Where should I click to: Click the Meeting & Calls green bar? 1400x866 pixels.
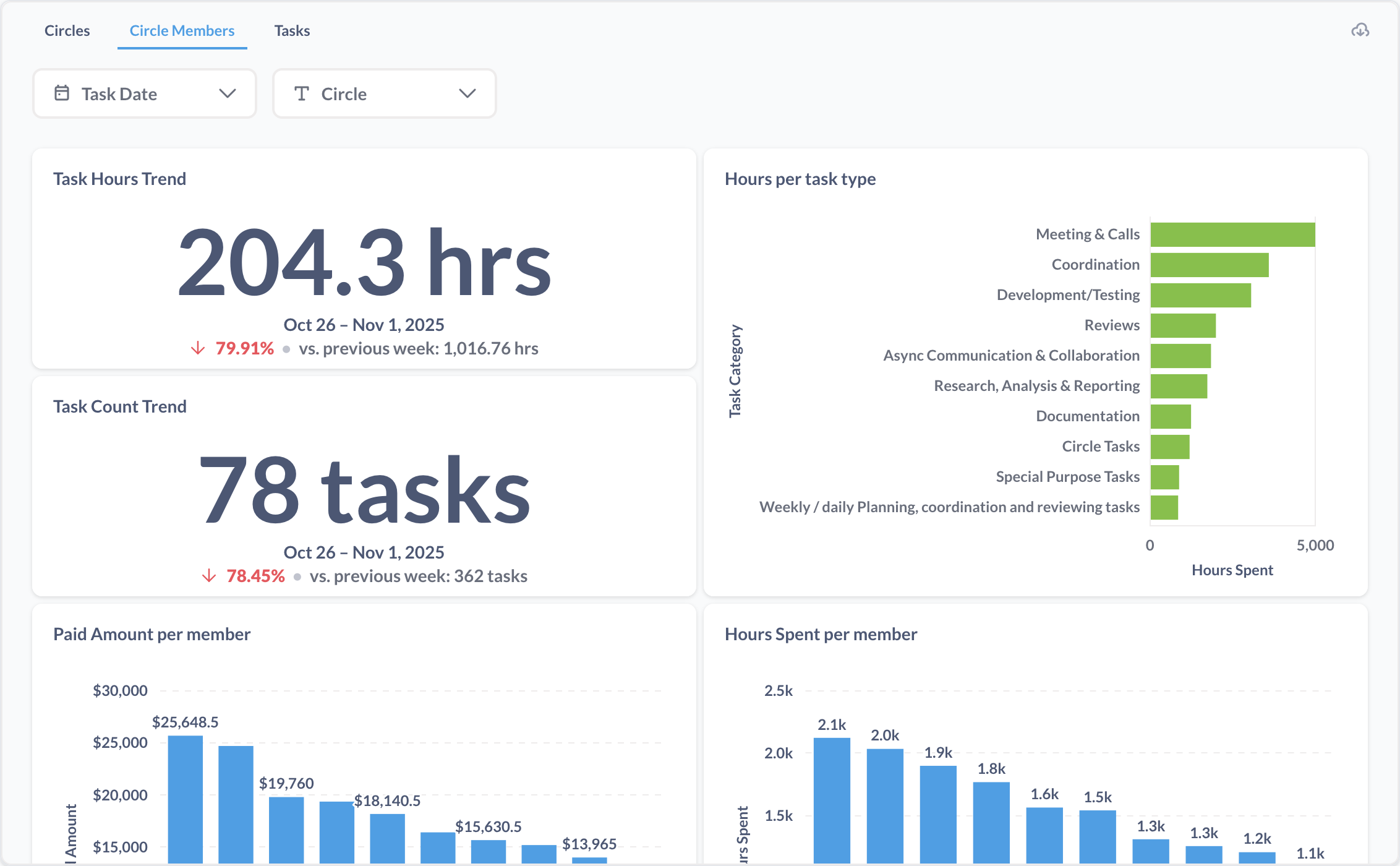click(1233, 234)
